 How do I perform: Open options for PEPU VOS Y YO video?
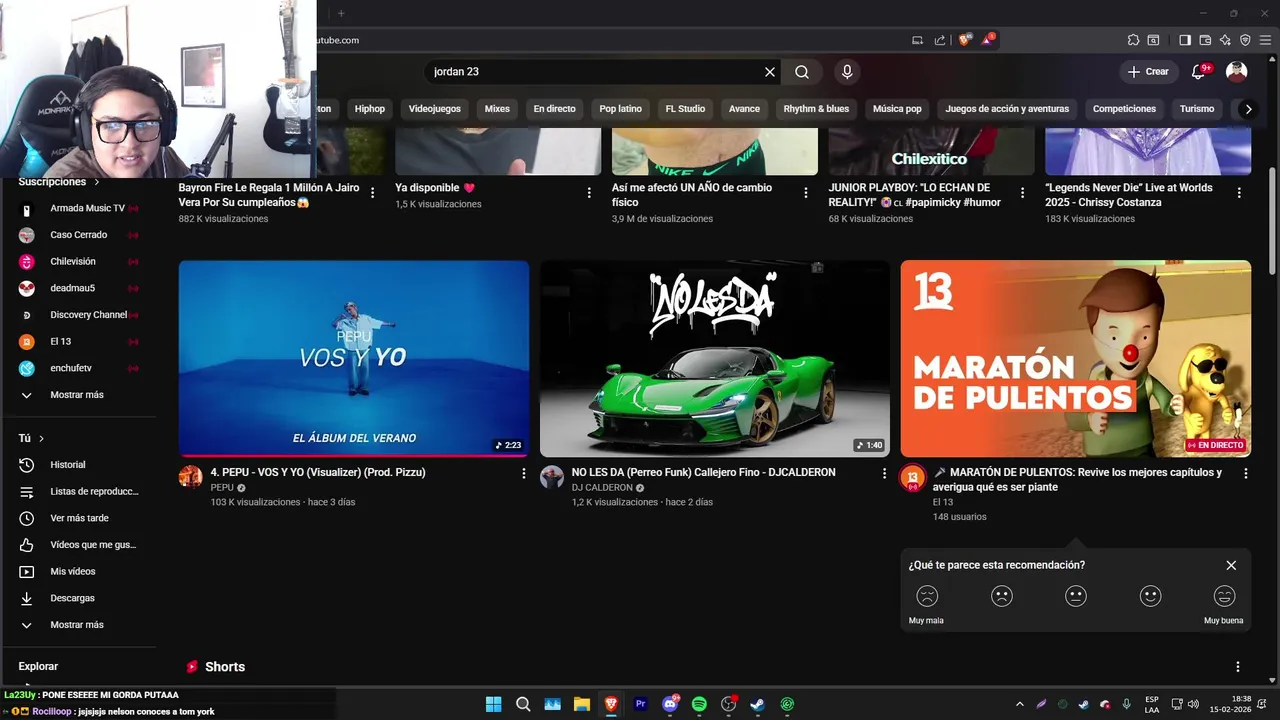click(x=523, y=473)
